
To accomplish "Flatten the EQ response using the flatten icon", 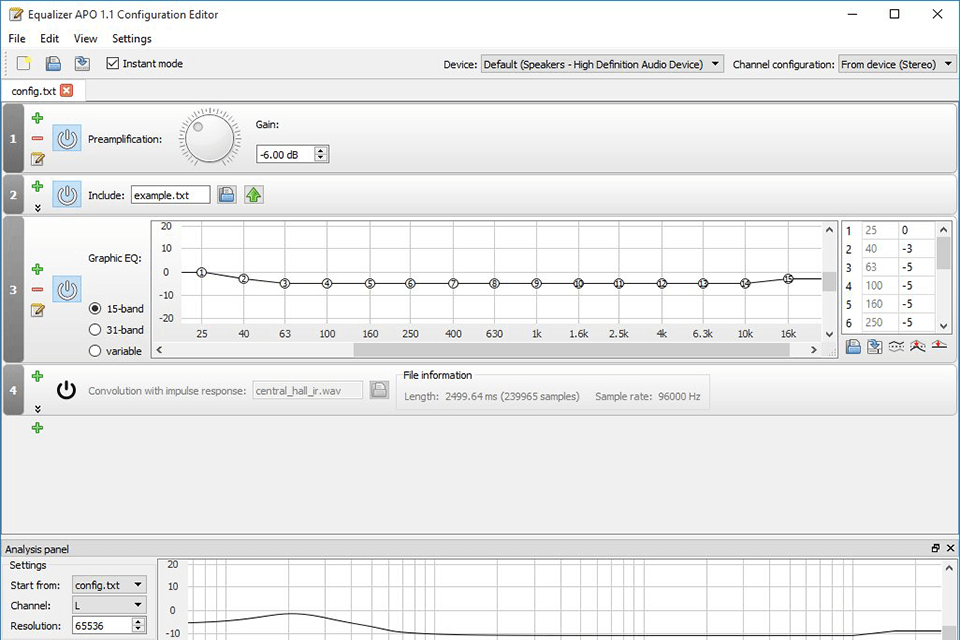I will click(x=936, y=345).
